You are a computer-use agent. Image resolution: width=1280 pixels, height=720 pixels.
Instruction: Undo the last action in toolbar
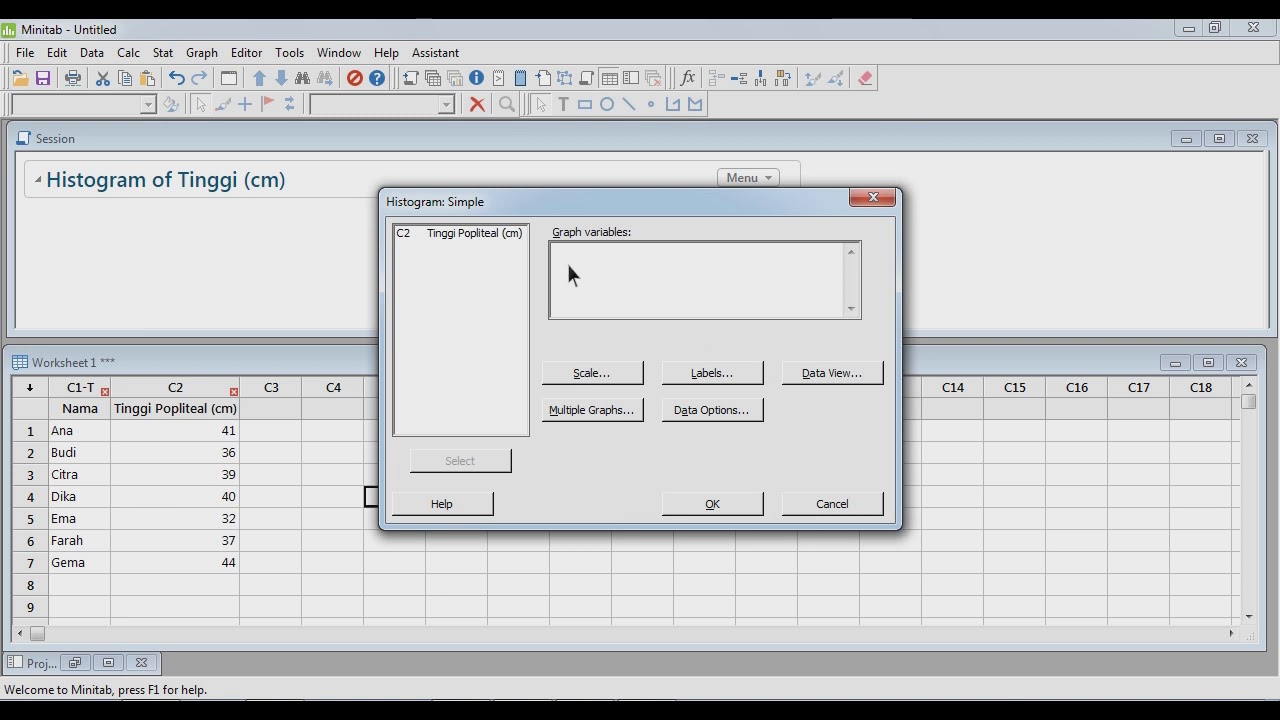tap(177, 78)
